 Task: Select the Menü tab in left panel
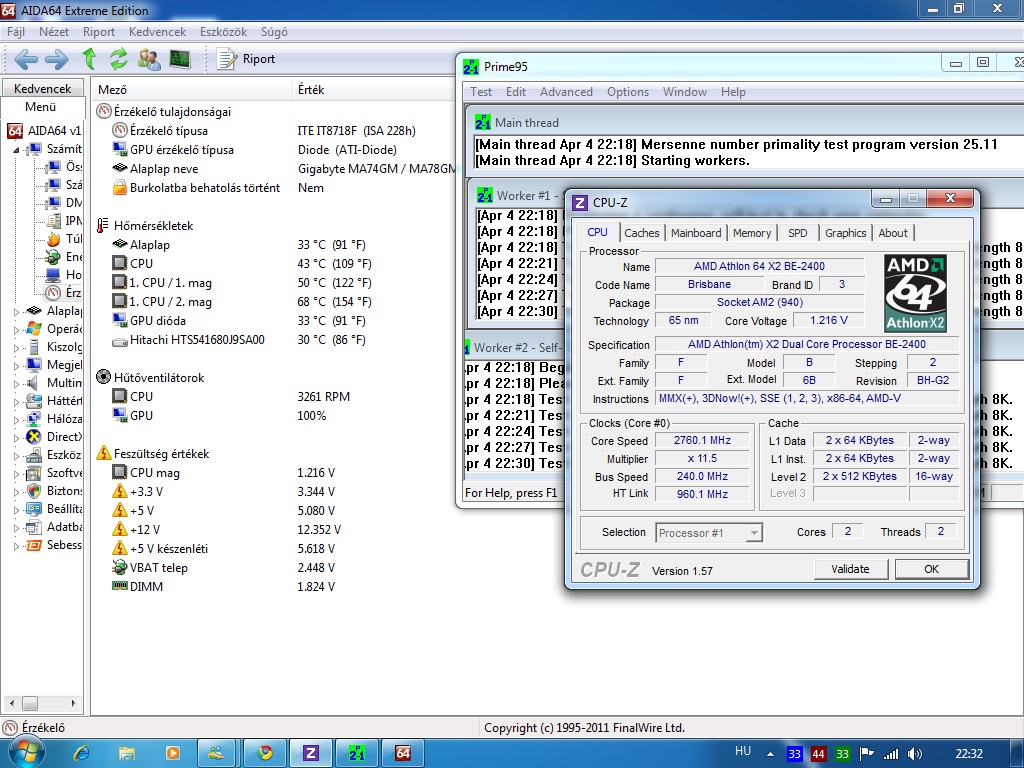click(x=40, y=106)
